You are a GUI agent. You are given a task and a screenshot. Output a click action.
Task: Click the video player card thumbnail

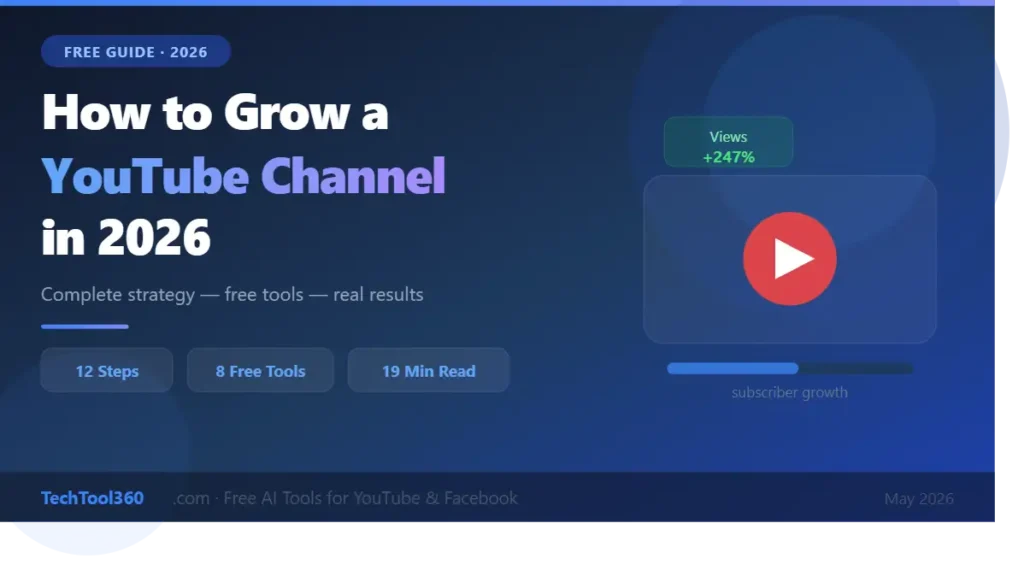click(x=790, y=259)
